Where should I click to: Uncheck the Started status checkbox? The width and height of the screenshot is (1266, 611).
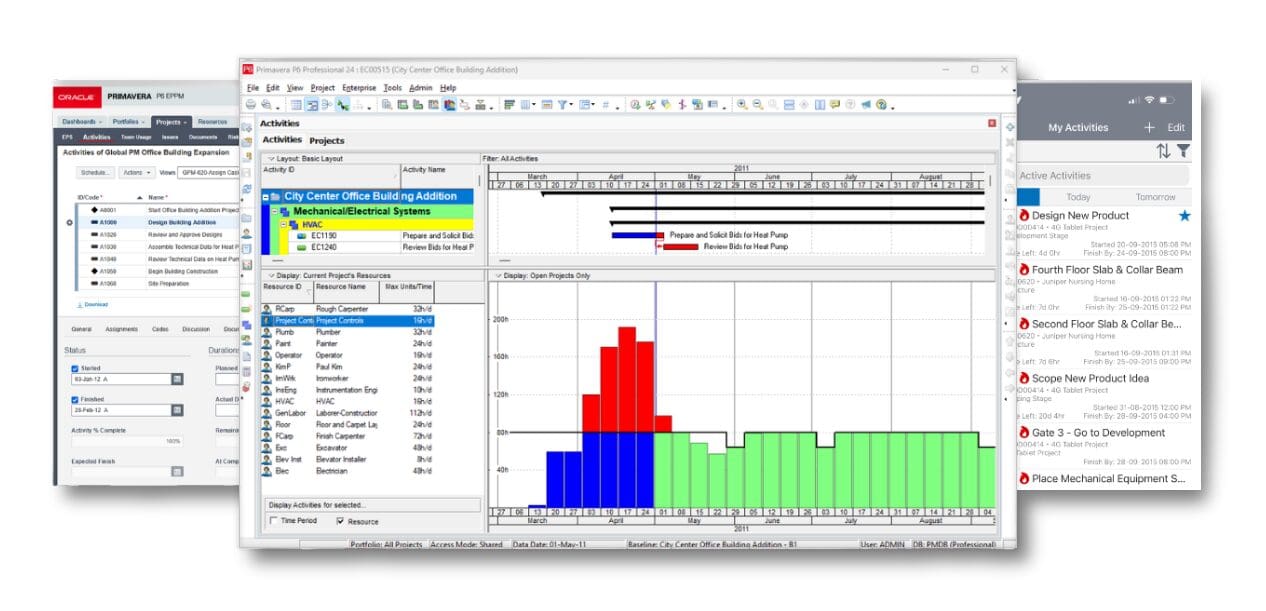[x=75, y=368]
